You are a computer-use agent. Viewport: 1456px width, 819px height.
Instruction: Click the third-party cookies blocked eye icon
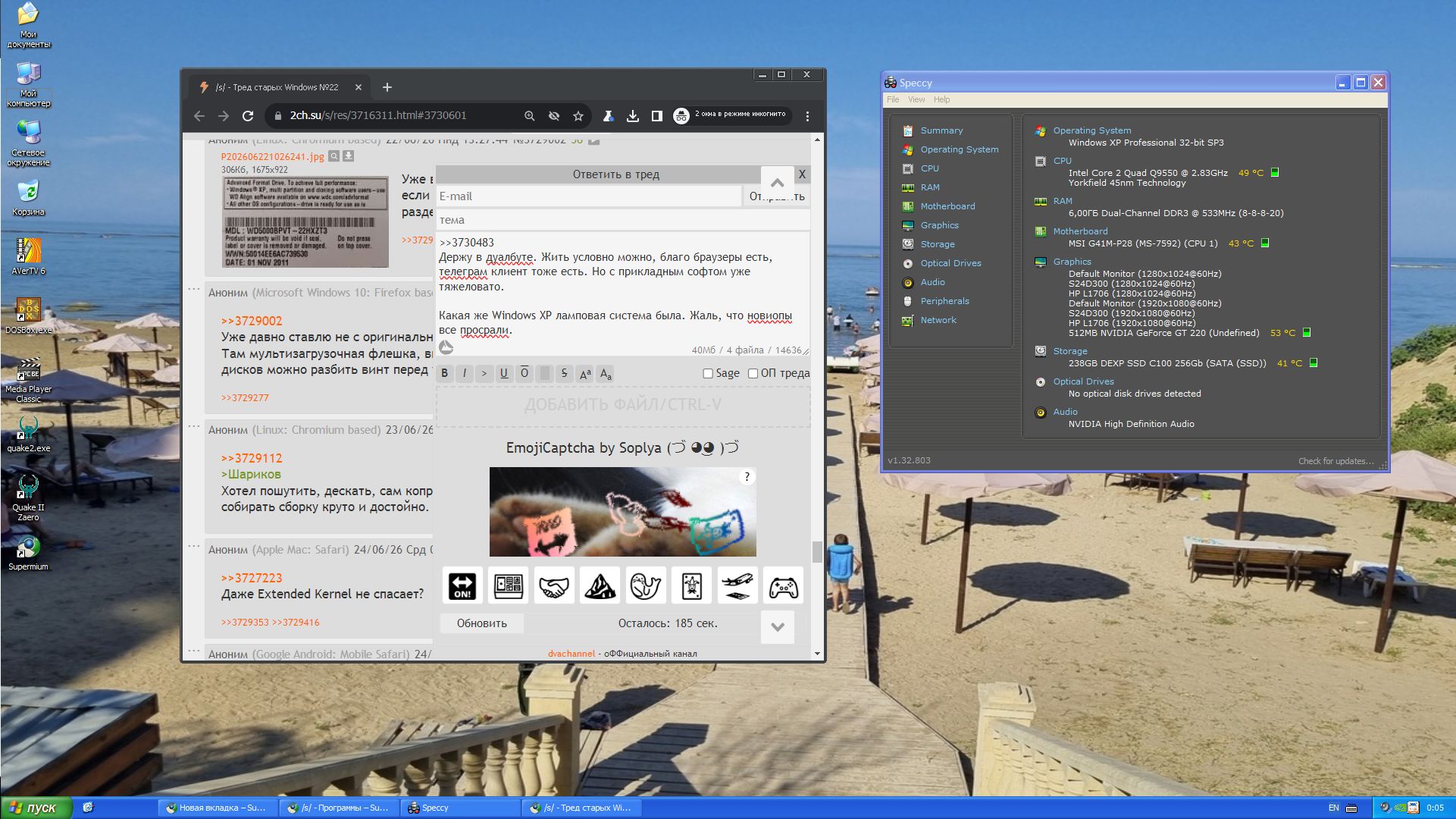point(554,116)
